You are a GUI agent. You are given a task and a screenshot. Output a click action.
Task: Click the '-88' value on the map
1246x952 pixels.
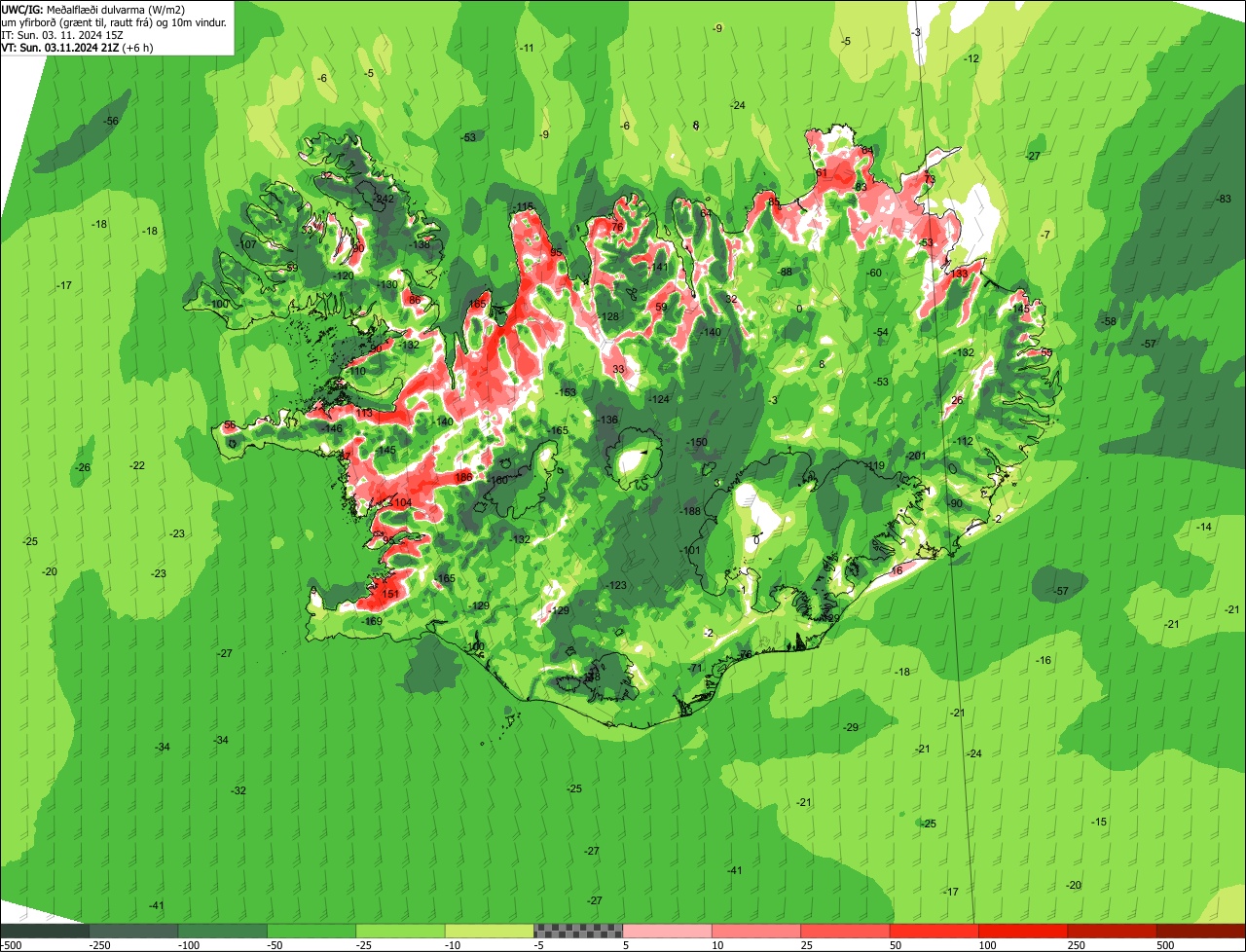tap(786, 272)
